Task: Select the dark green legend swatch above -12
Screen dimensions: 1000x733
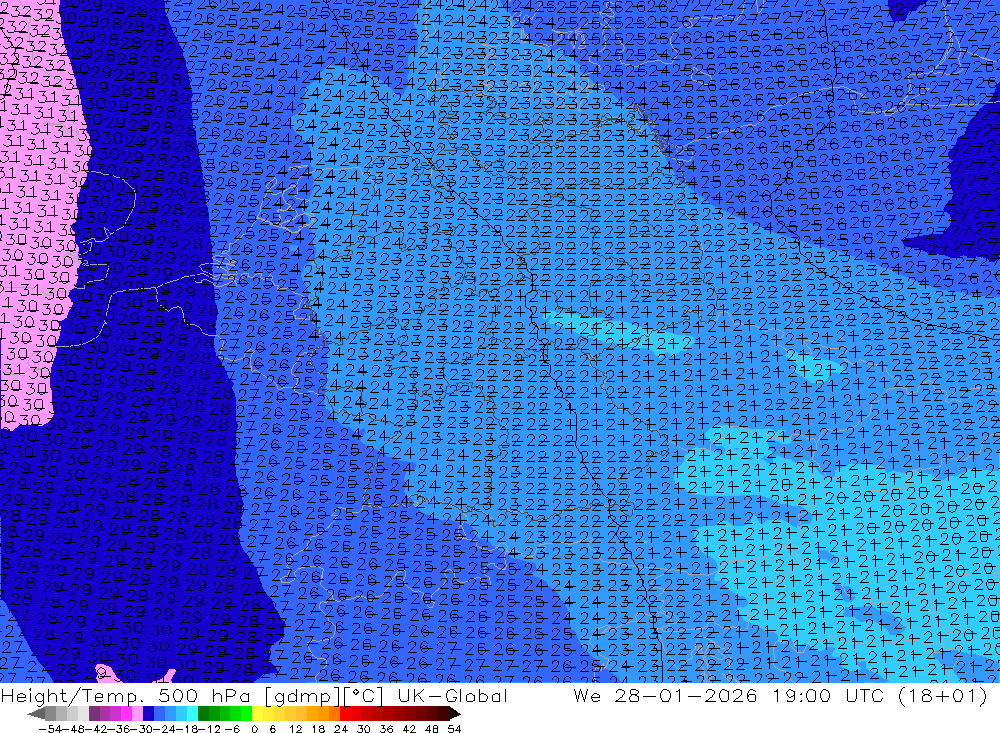Action: (203, 714)
